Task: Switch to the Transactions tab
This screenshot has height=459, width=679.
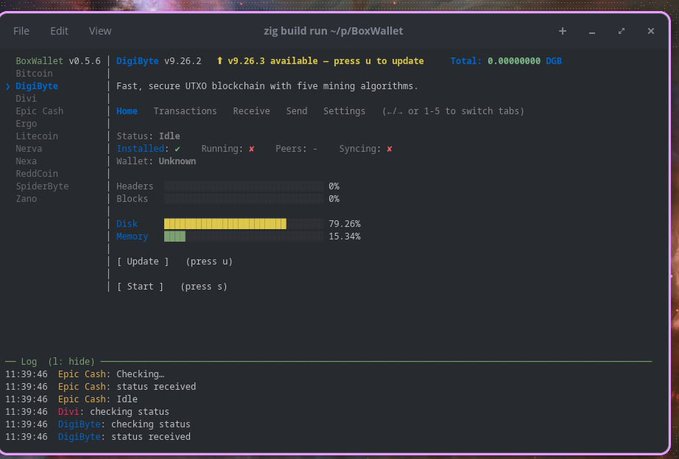Action: 185,111
